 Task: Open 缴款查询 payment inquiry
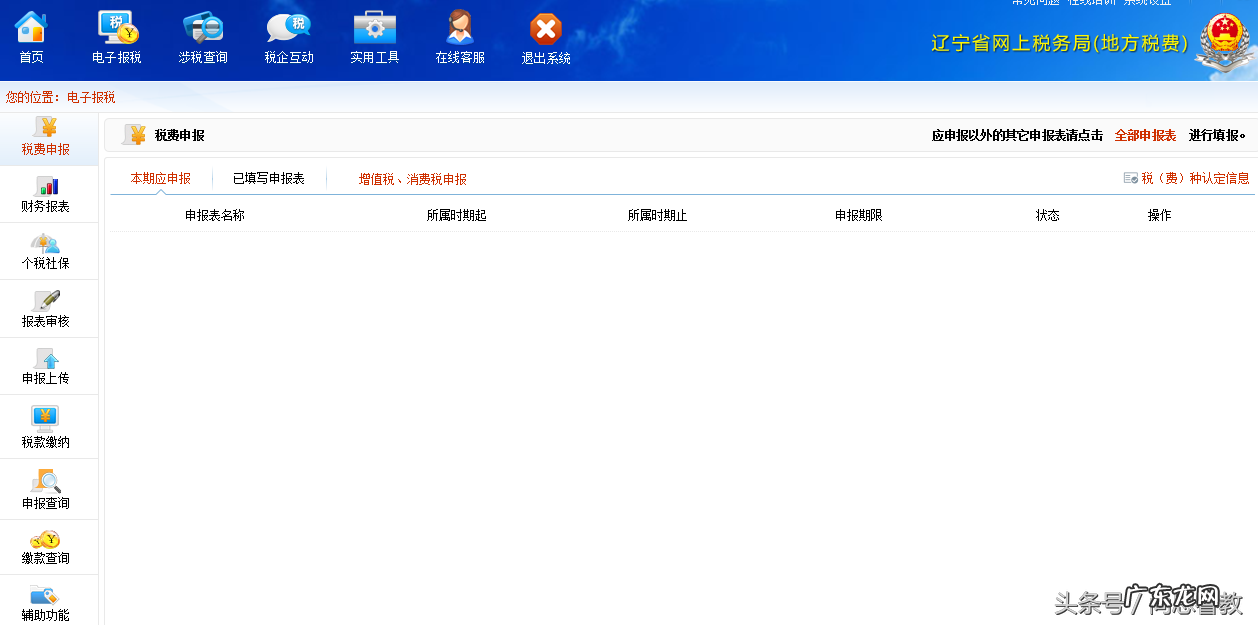[x=47, y=547]
